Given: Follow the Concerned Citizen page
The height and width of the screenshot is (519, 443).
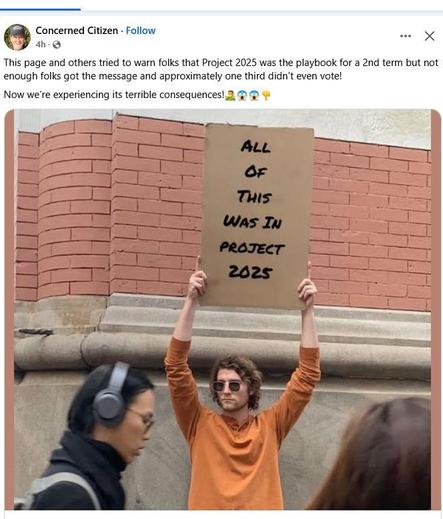Looking at the screenshot, I should 140,31.
